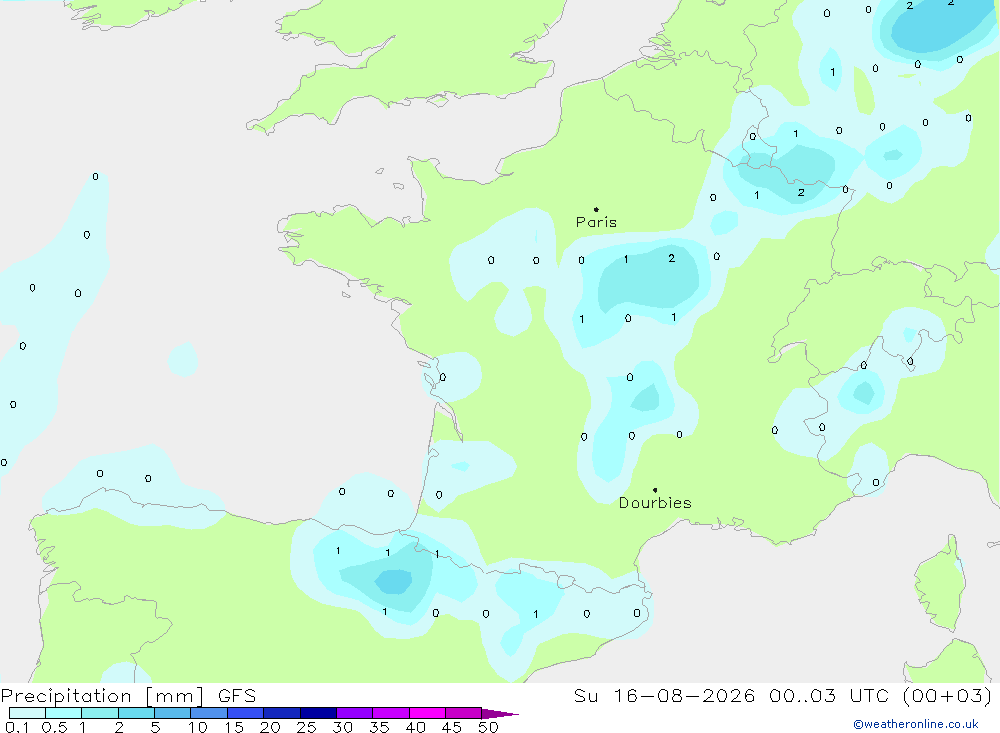Click the '0.5' legend scale label
The width and height of the screenshot is (1000, 733).
54,727
